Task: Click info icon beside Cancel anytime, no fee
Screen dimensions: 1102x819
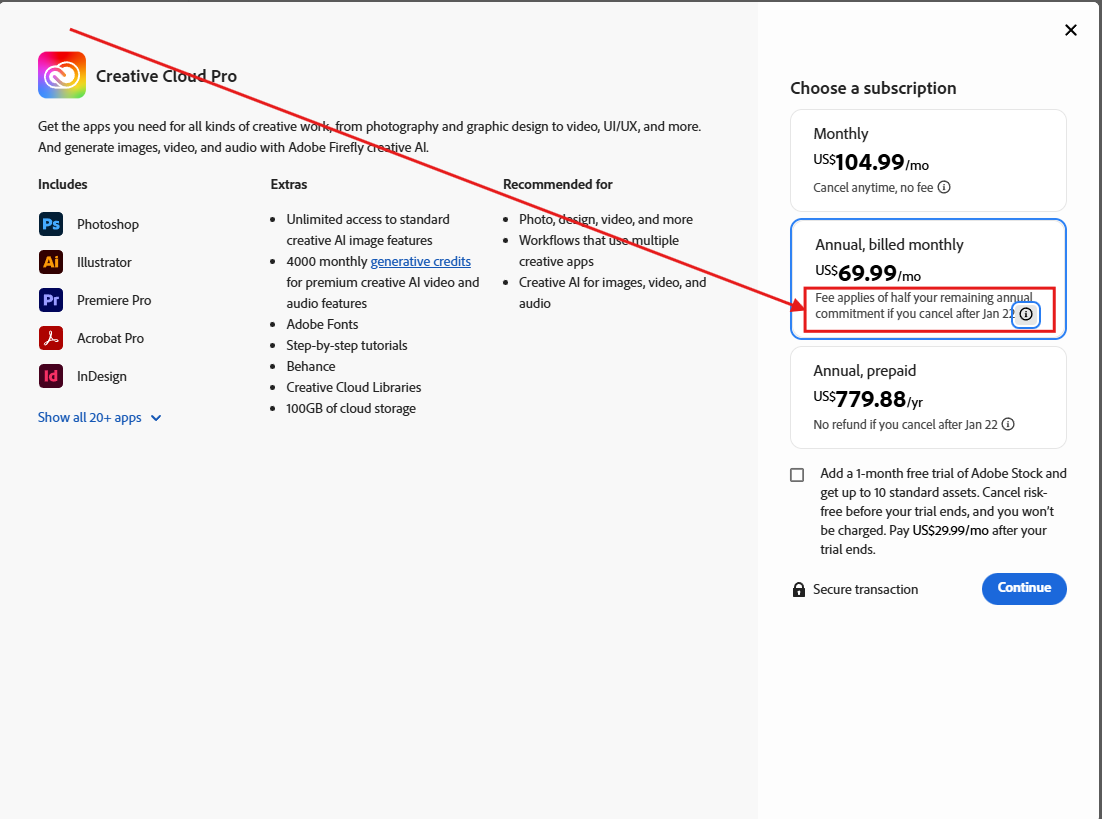Action: [x=944, y=187]
